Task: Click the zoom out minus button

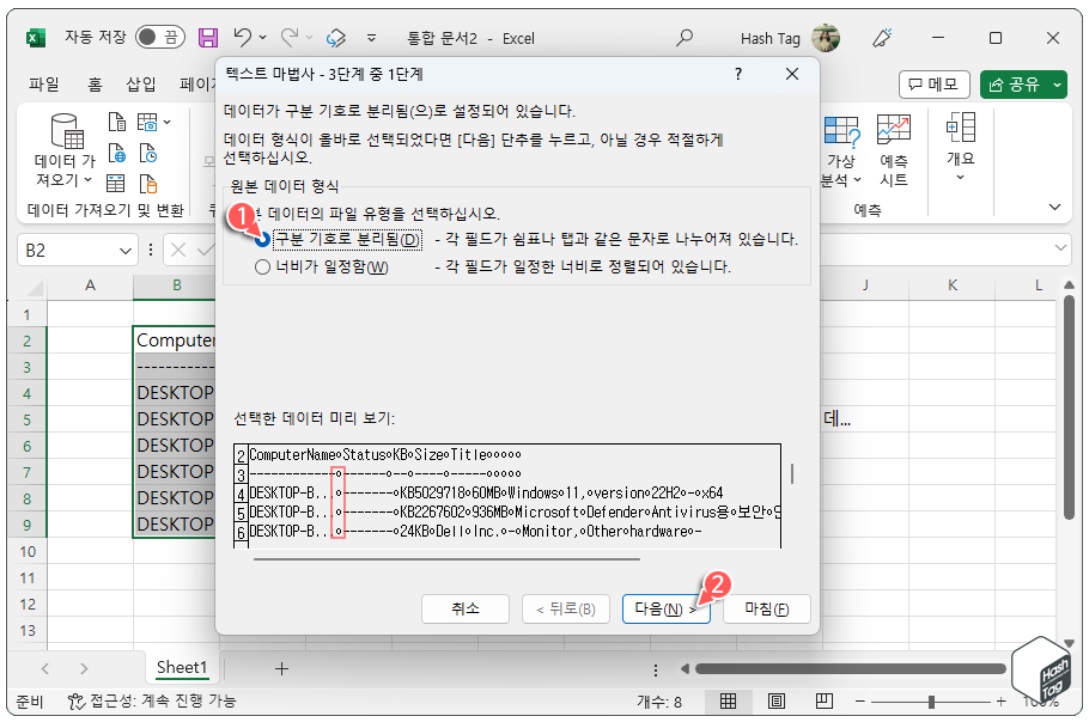Action: (x=860, y=702)
